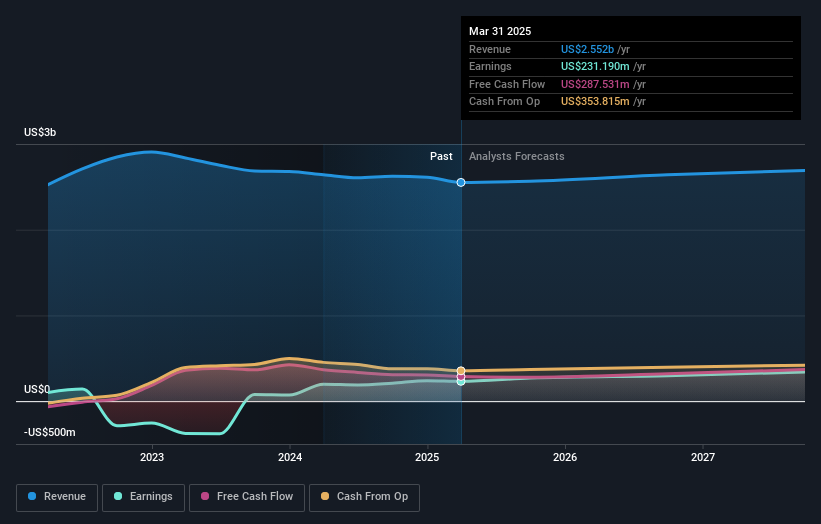Click the US$0 y-axis label

point(37,389)
